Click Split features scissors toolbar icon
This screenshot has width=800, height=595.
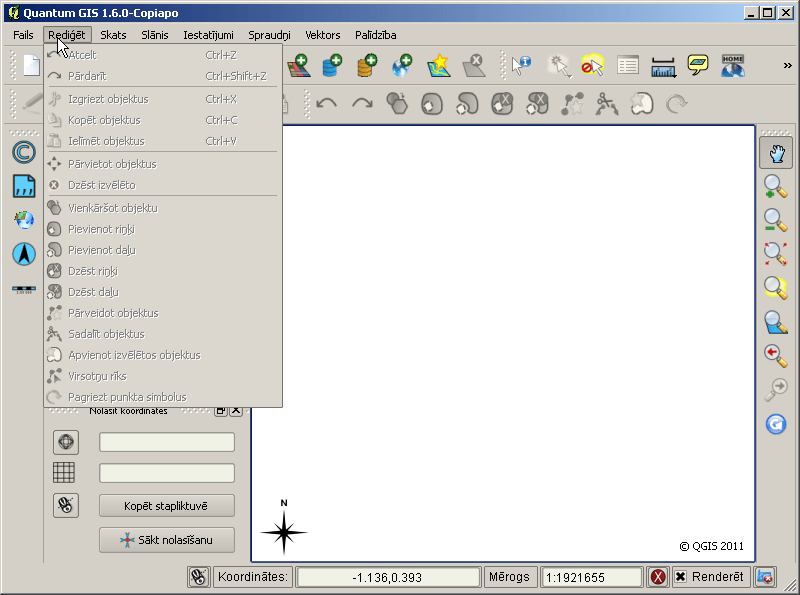(606, 104)
